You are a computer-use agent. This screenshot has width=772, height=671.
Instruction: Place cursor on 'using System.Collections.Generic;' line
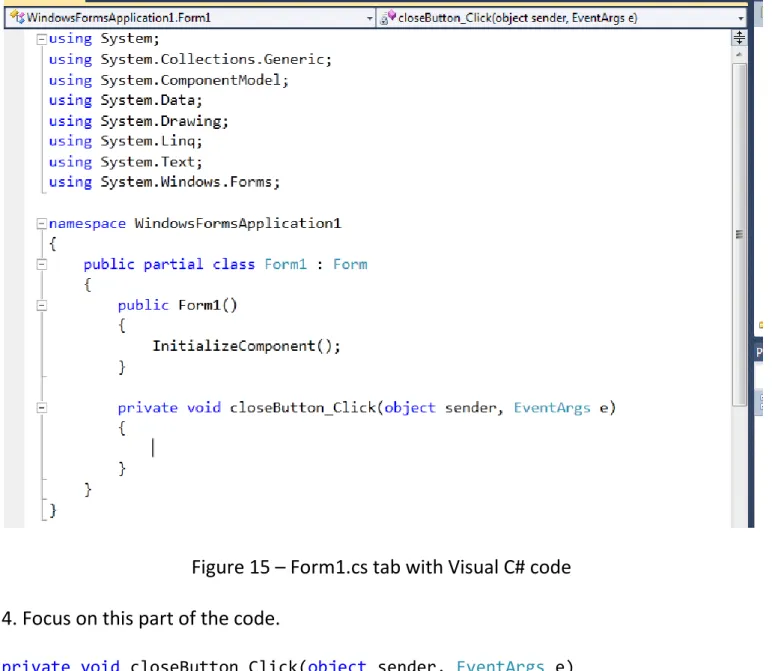191,60
